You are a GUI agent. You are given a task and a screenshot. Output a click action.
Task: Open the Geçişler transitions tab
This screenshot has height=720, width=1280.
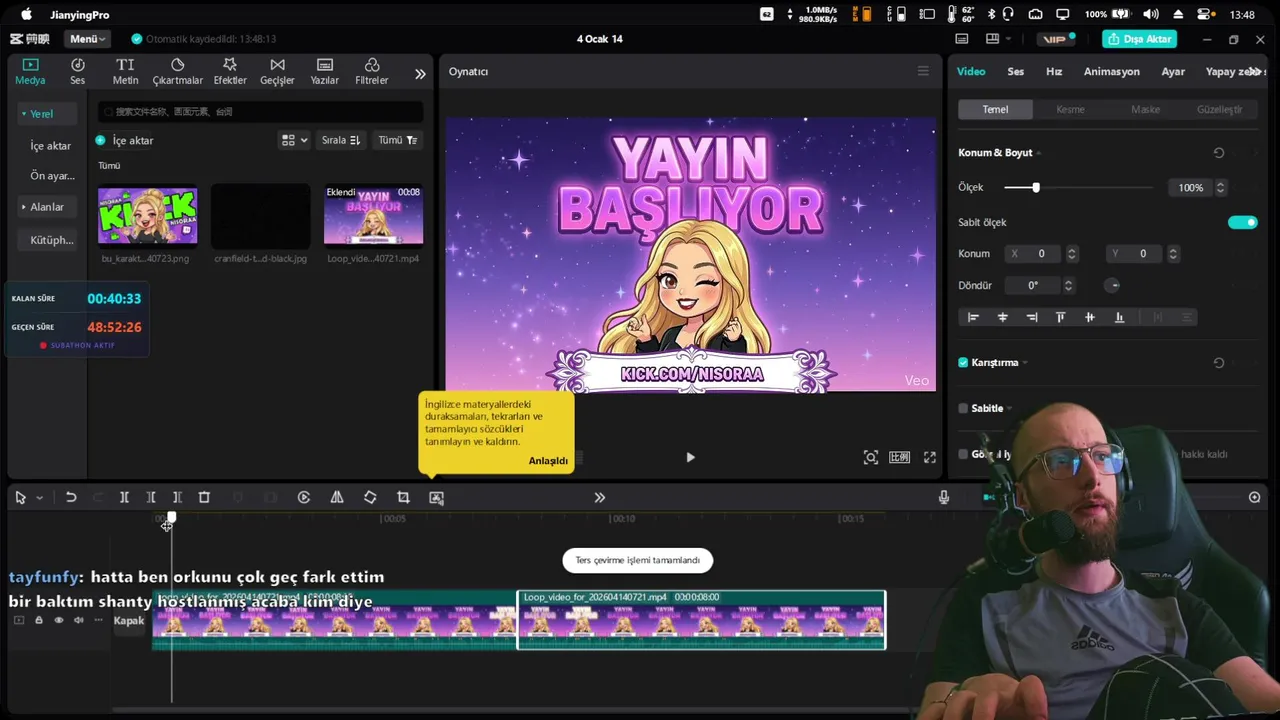click(x=277, y=71)
